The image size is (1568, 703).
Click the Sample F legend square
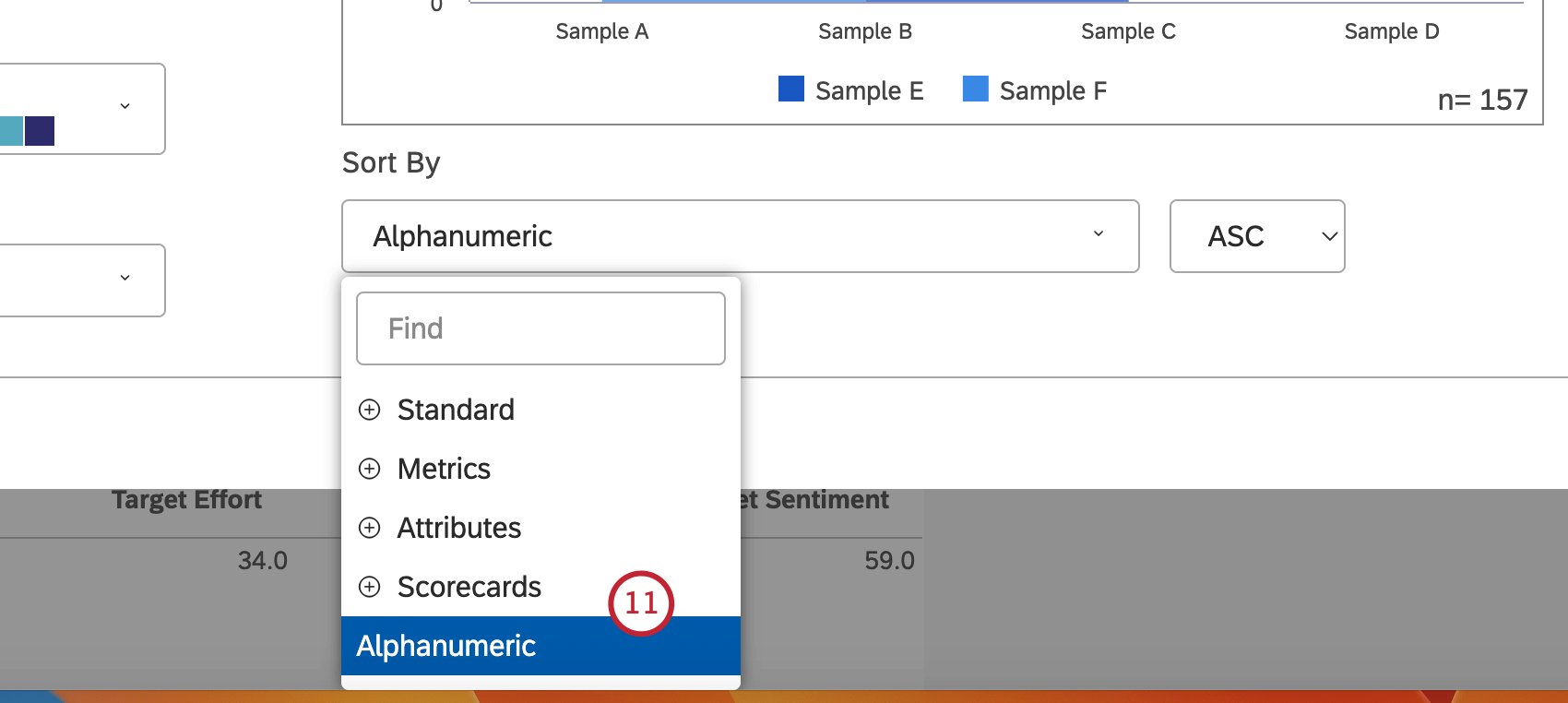(975, 89)
